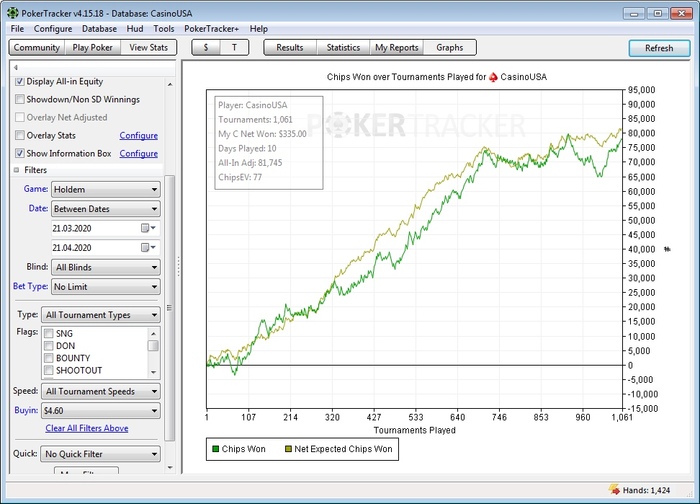
Task: Open calendar picker for 21.04.2020 end date
Action: pyautogui.click(x=147, y=247)
